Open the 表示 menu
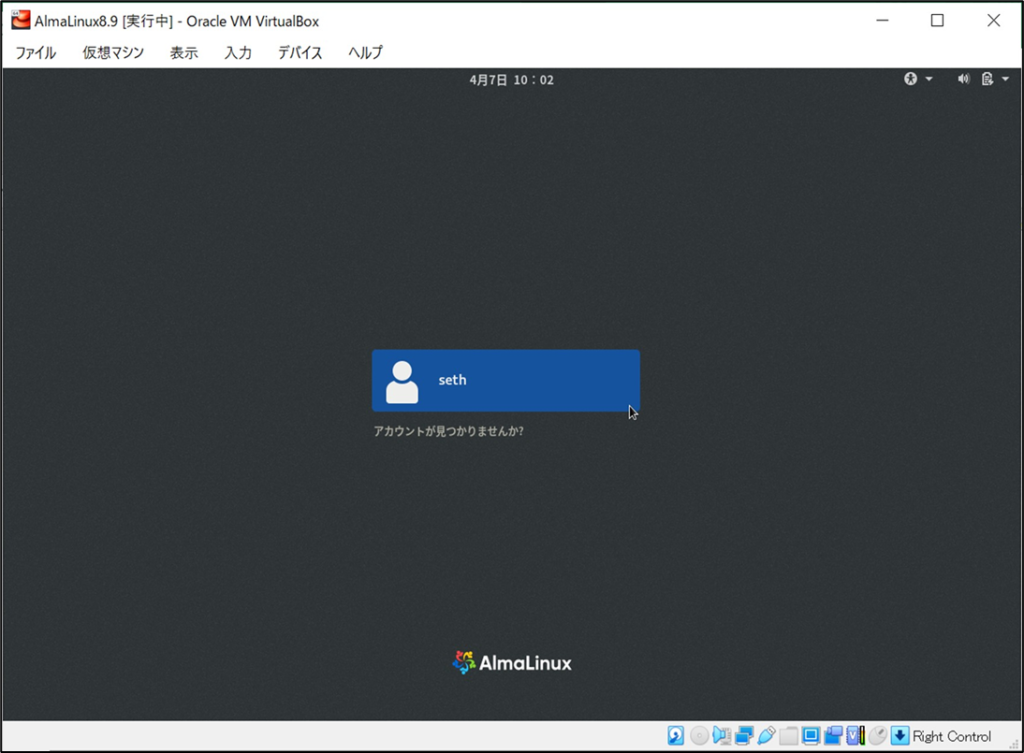The image size is (1024, 753). click(184, 52)
